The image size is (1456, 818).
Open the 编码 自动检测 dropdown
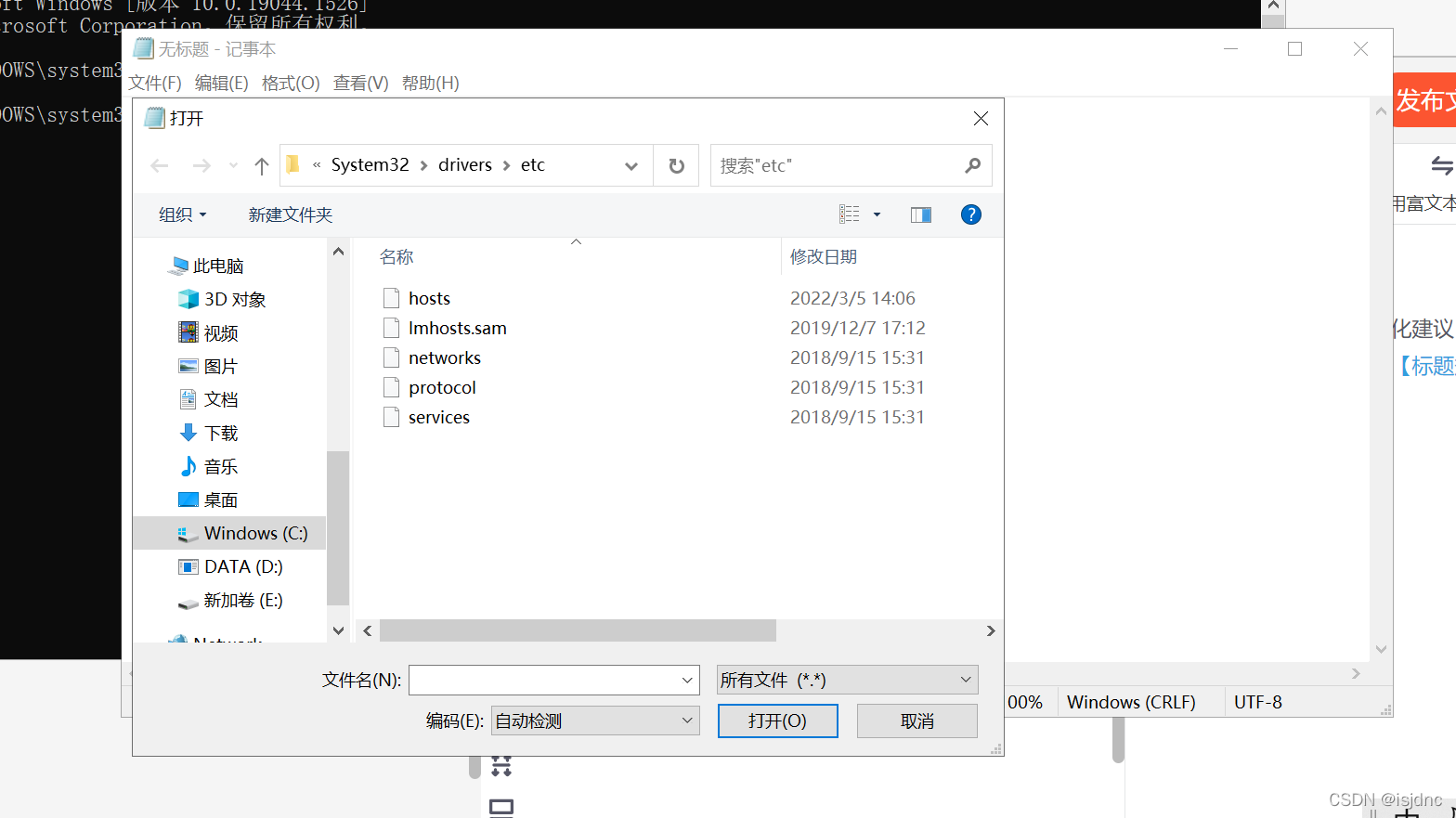point(595,721)
